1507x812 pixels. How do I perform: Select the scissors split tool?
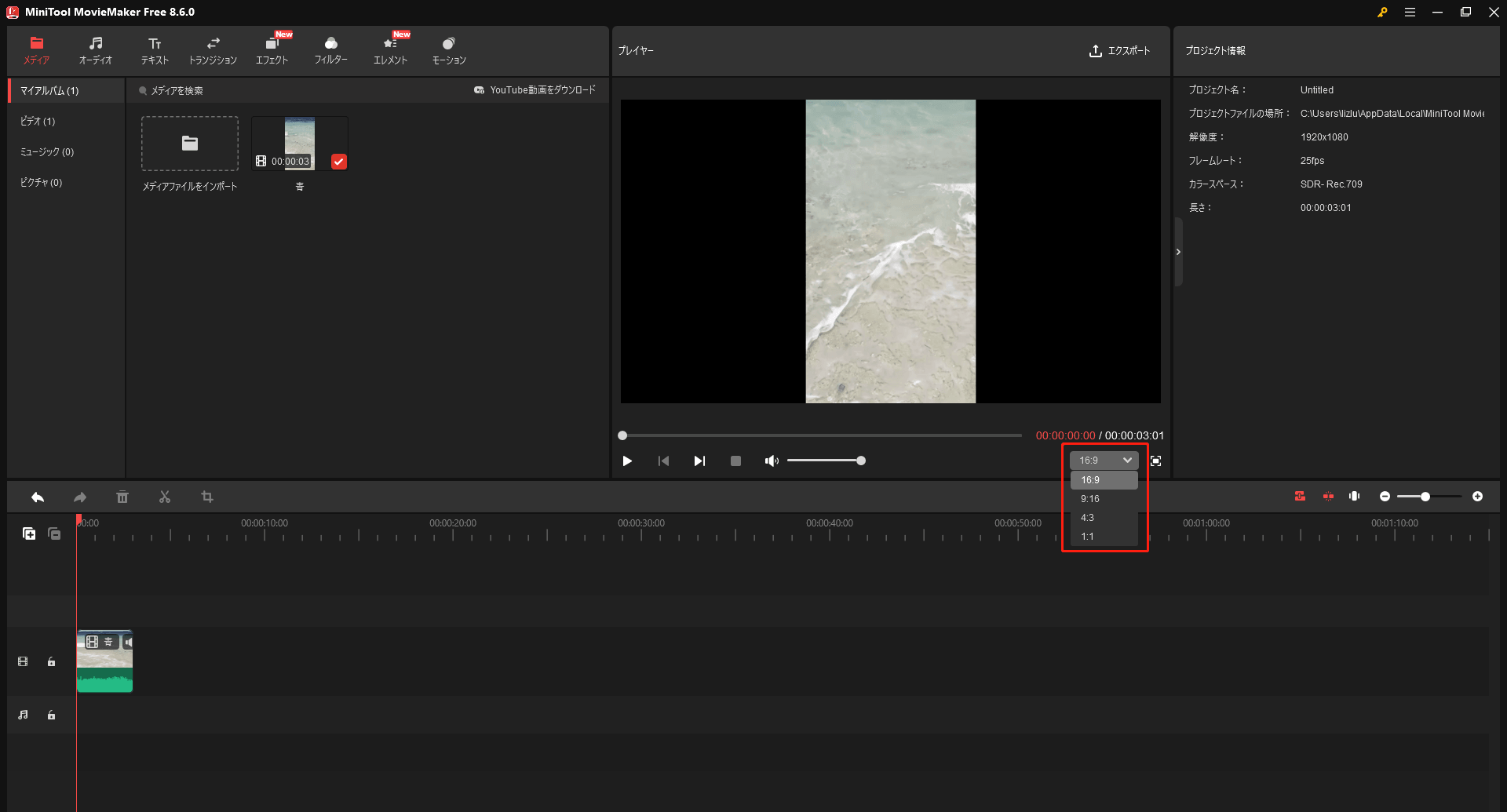[x=165, y=497]
